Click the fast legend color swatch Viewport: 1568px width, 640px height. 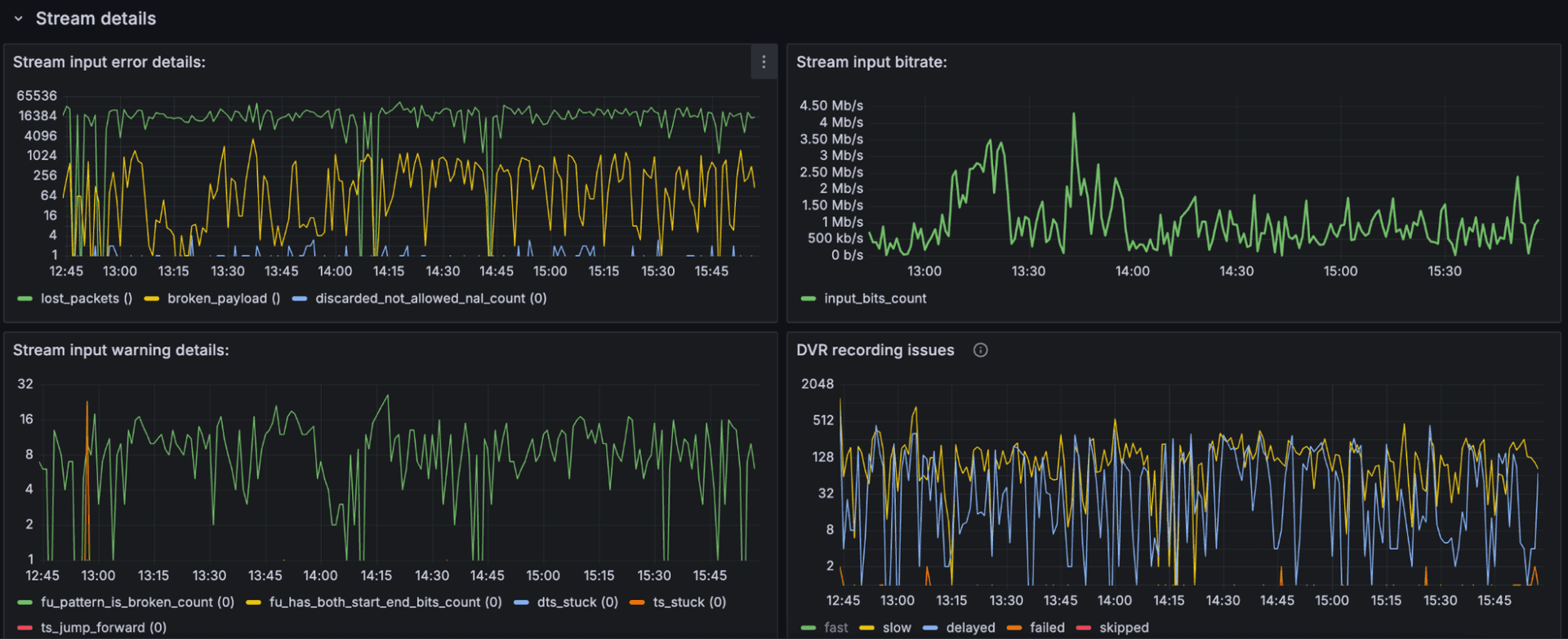pyautogui.click(x=808, y=628)
